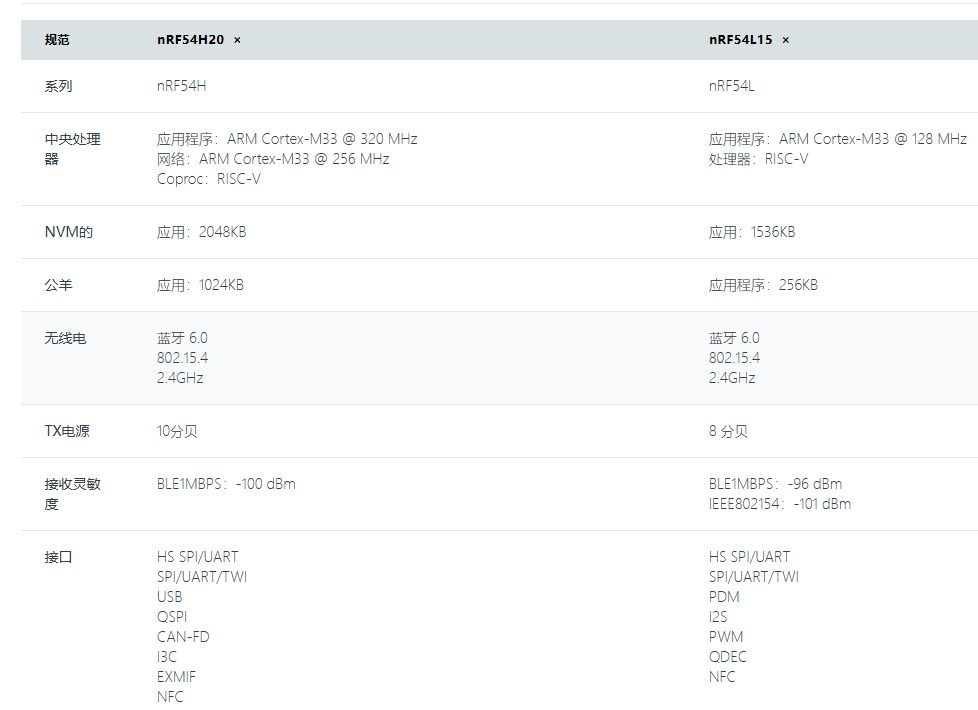The height and width of the screenshot is (710, 978).
Task: Select the I3C interface entry
Action: click(166, 657)
